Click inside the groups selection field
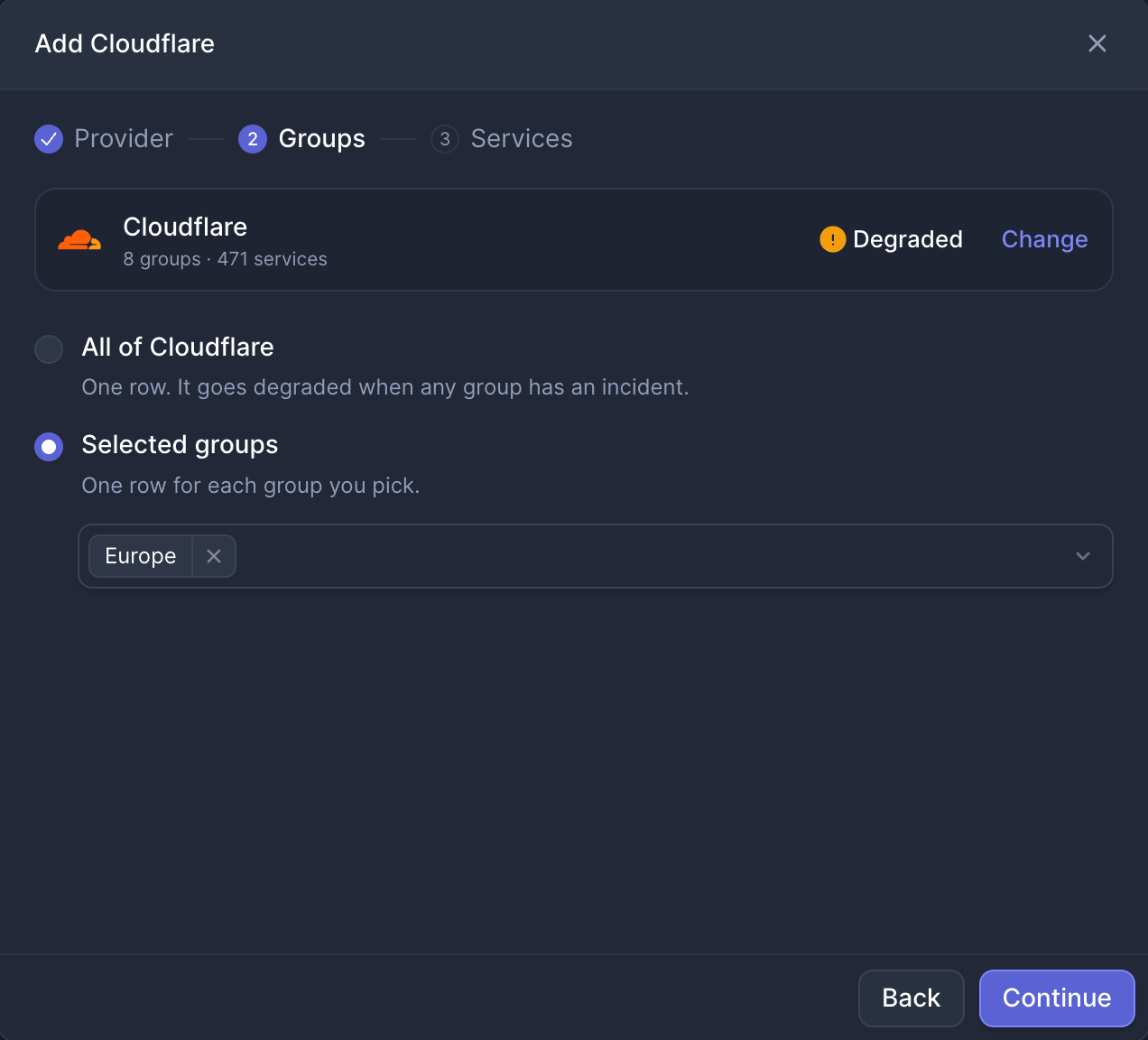Viewport: 1148px width, 1040px height. [x=595, y=556]
